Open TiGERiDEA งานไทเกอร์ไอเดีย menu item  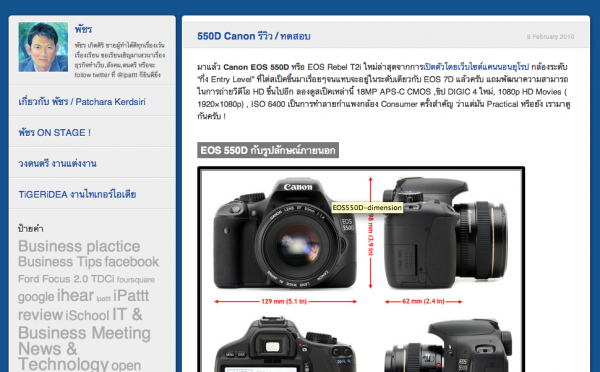[x=77, y=194]
